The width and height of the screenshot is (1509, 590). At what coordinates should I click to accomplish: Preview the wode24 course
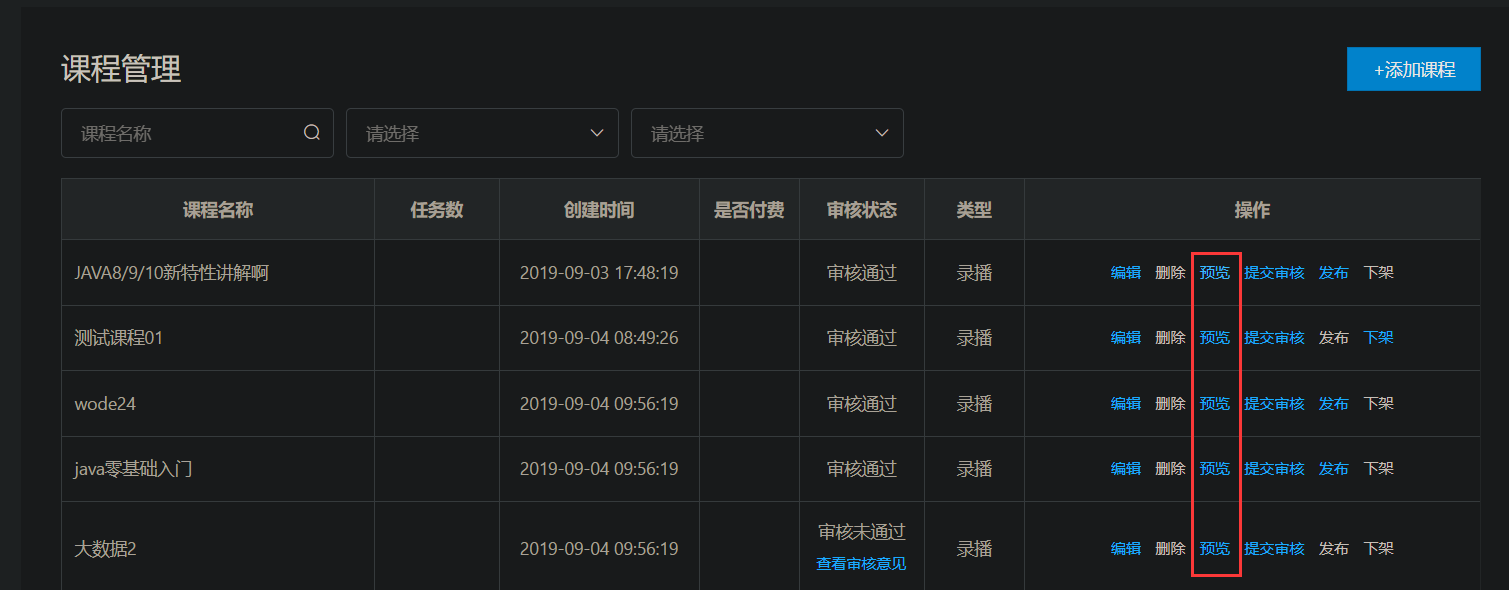(1215, 404)
